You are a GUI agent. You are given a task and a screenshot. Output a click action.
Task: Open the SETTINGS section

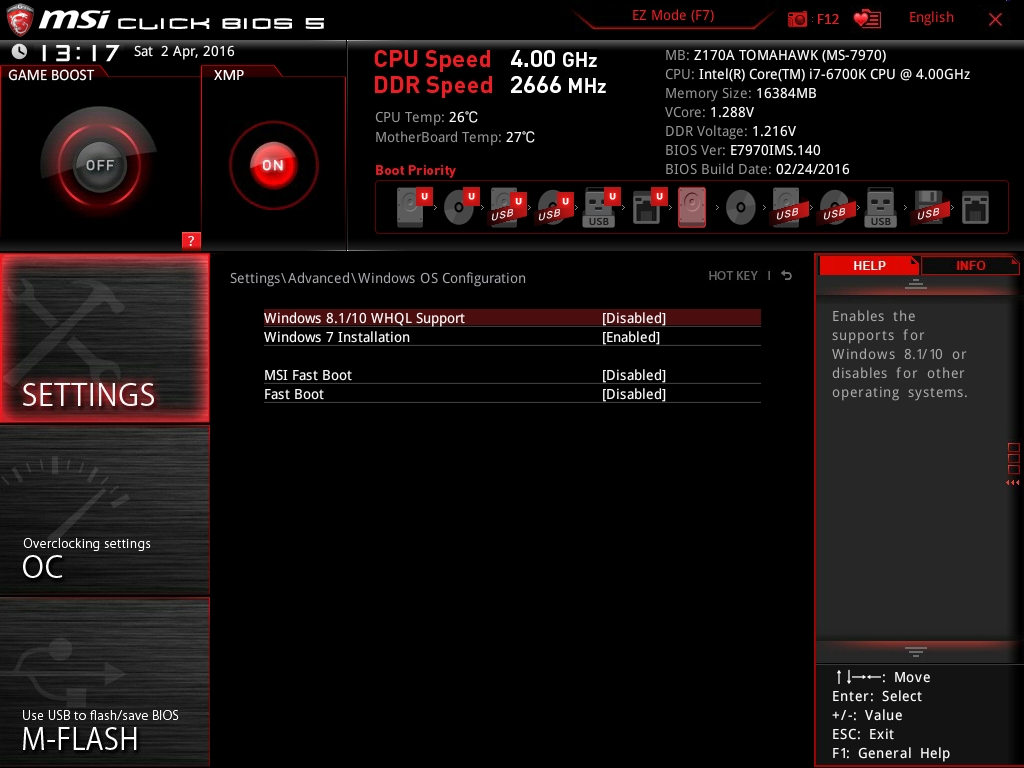104,338
